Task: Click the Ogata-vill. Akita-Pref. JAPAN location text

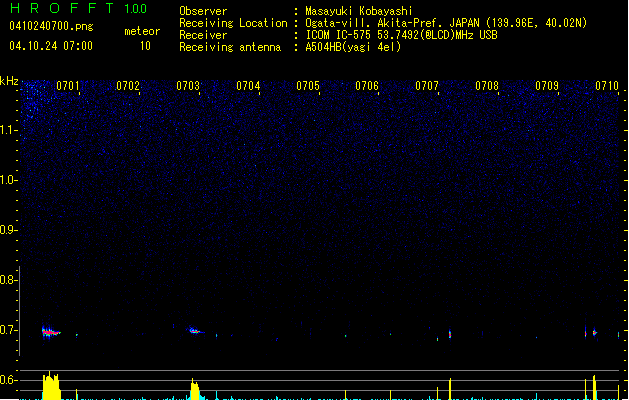Action: click(x=446, y=23)
